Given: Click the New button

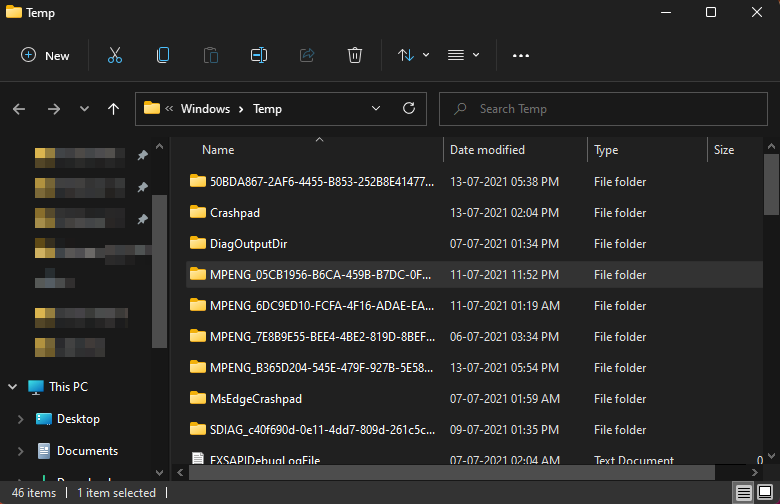Looking at the screenshot, I should pyautogui.click(x=46, y=56).
